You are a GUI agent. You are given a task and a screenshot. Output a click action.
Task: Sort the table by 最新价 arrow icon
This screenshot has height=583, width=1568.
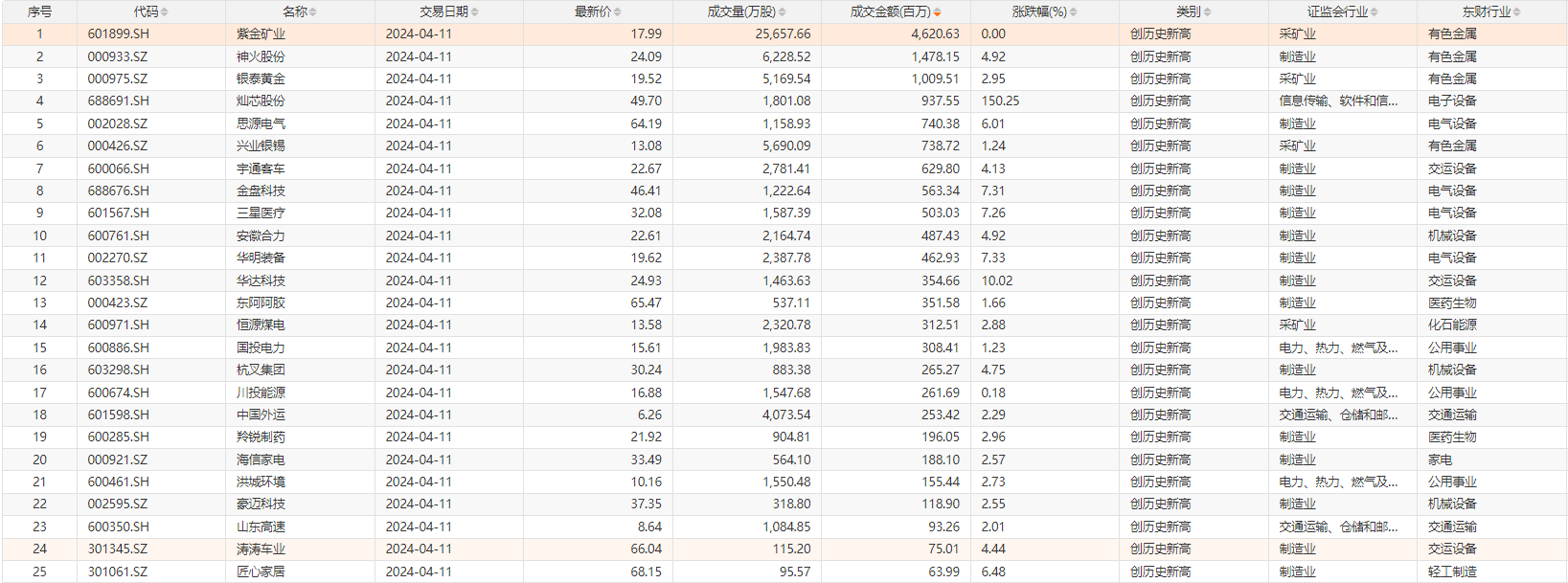click(618, 12)
